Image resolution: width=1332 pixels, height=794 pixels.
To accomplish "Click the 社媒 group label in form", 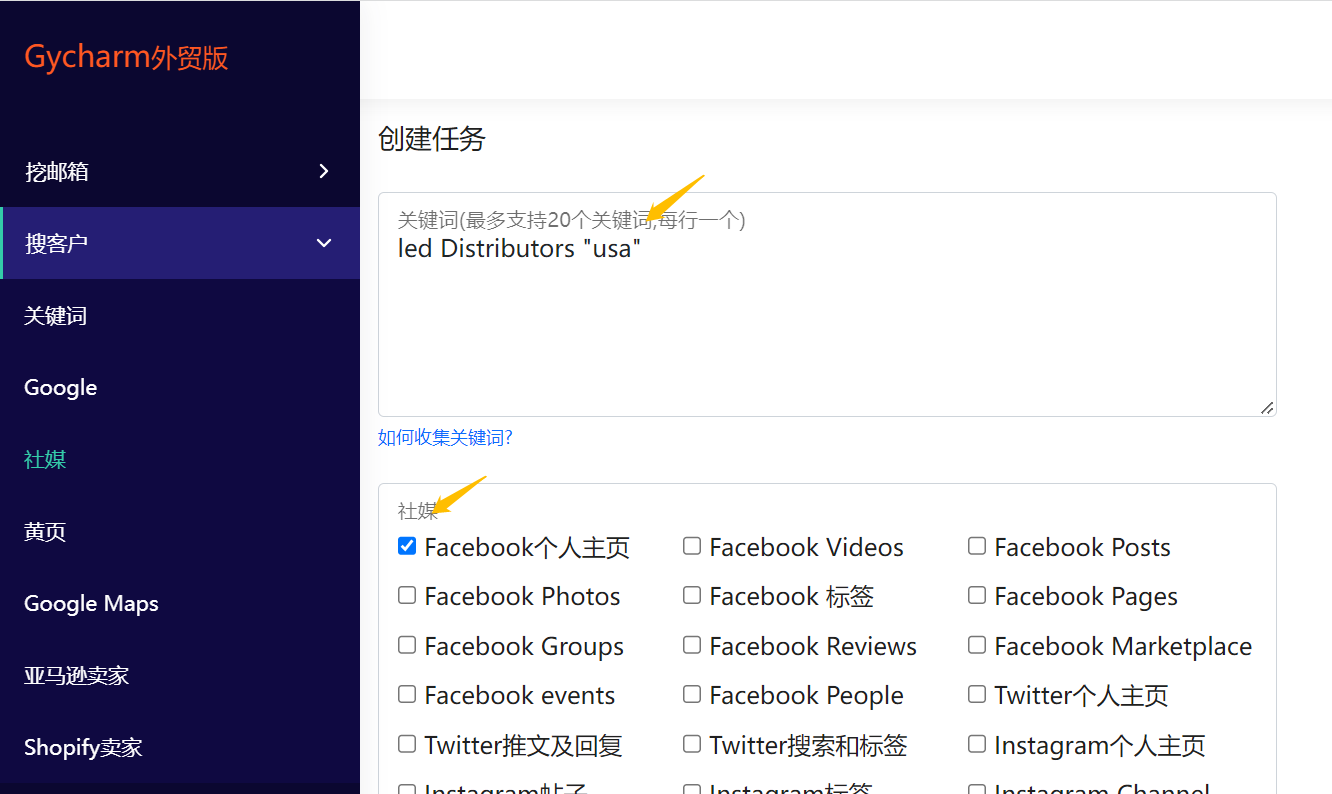I will tap(418, 511).
